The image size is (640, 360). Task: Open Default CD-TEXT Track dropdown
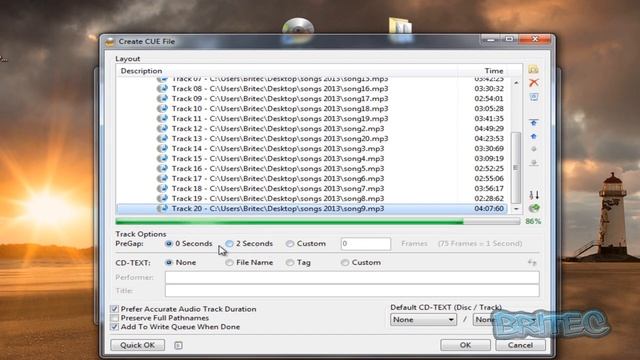(x=505, y=320)
